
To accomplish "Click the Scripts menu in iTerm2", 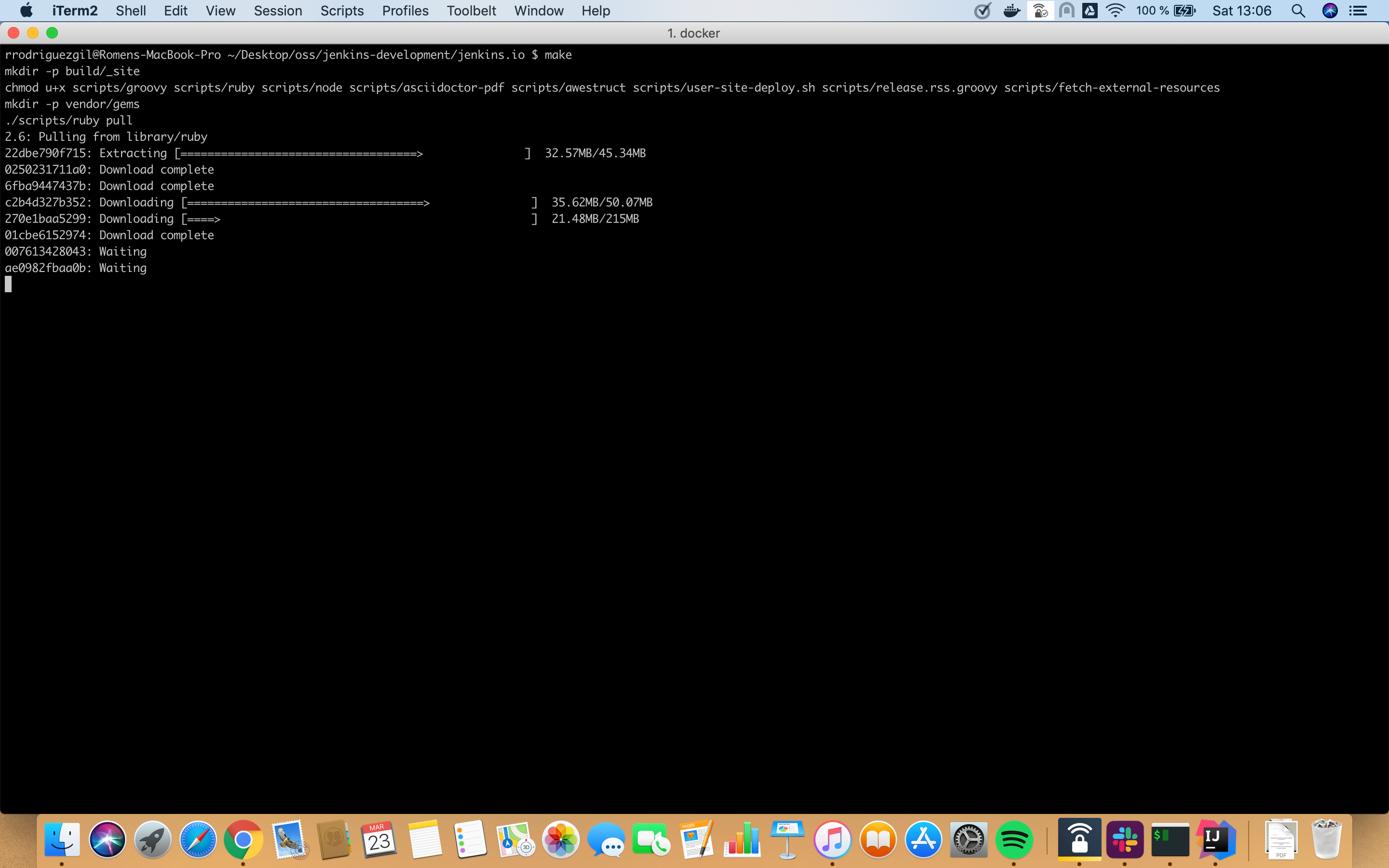I will [341, 11].
